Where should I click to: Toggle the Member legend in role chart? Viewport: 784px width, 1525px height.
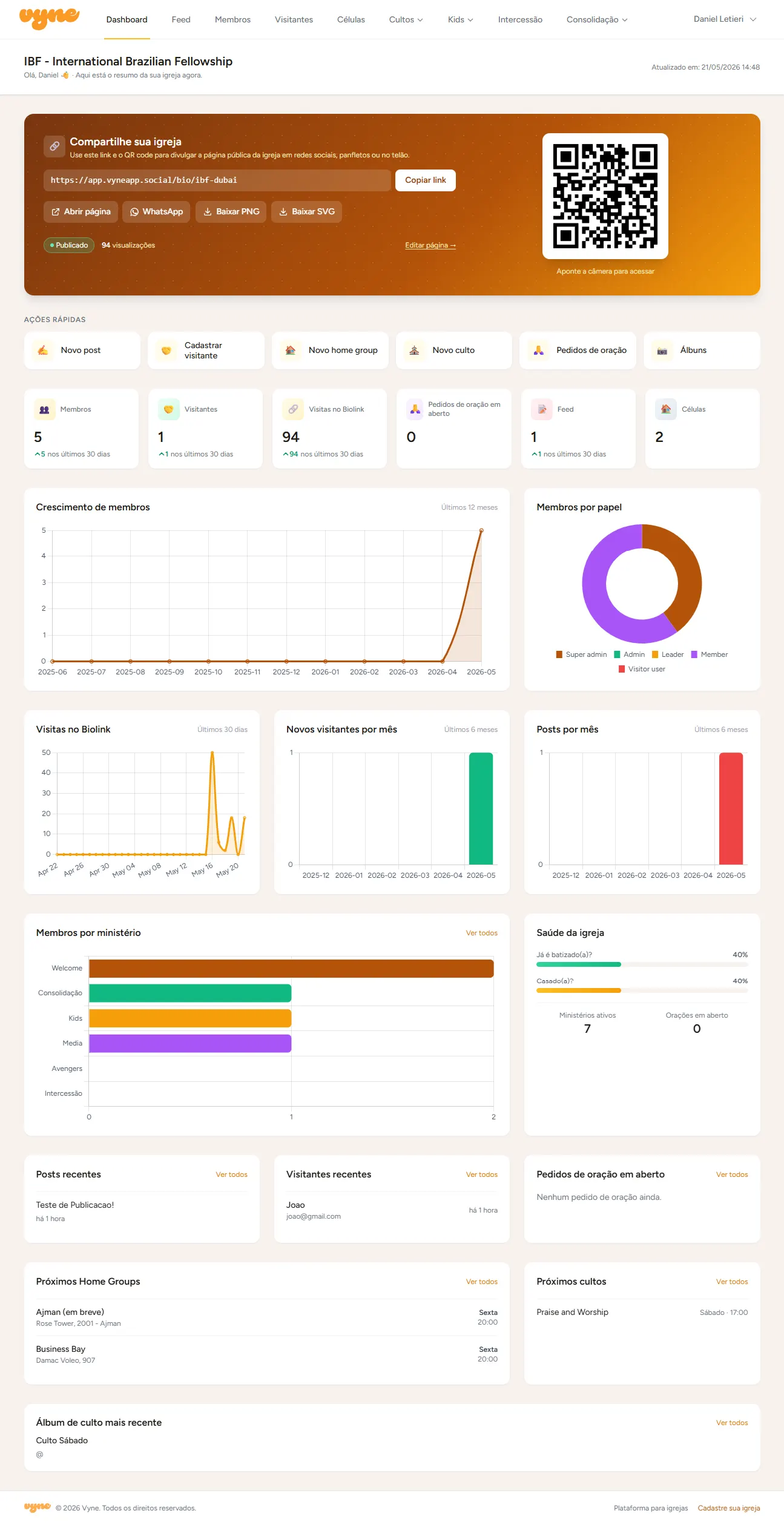tap(710, 654)
